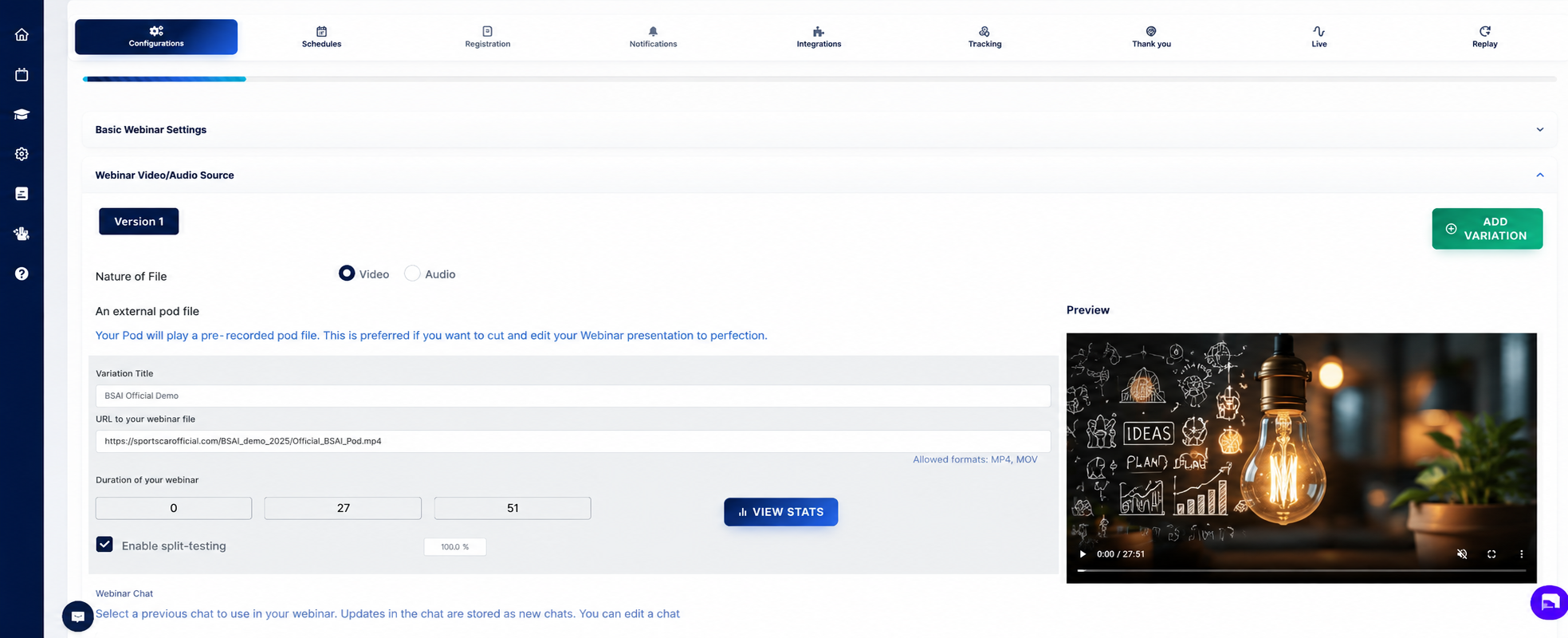Switch to the Integrations tab
Viewport: 1568px width, 638px height.
819,37
